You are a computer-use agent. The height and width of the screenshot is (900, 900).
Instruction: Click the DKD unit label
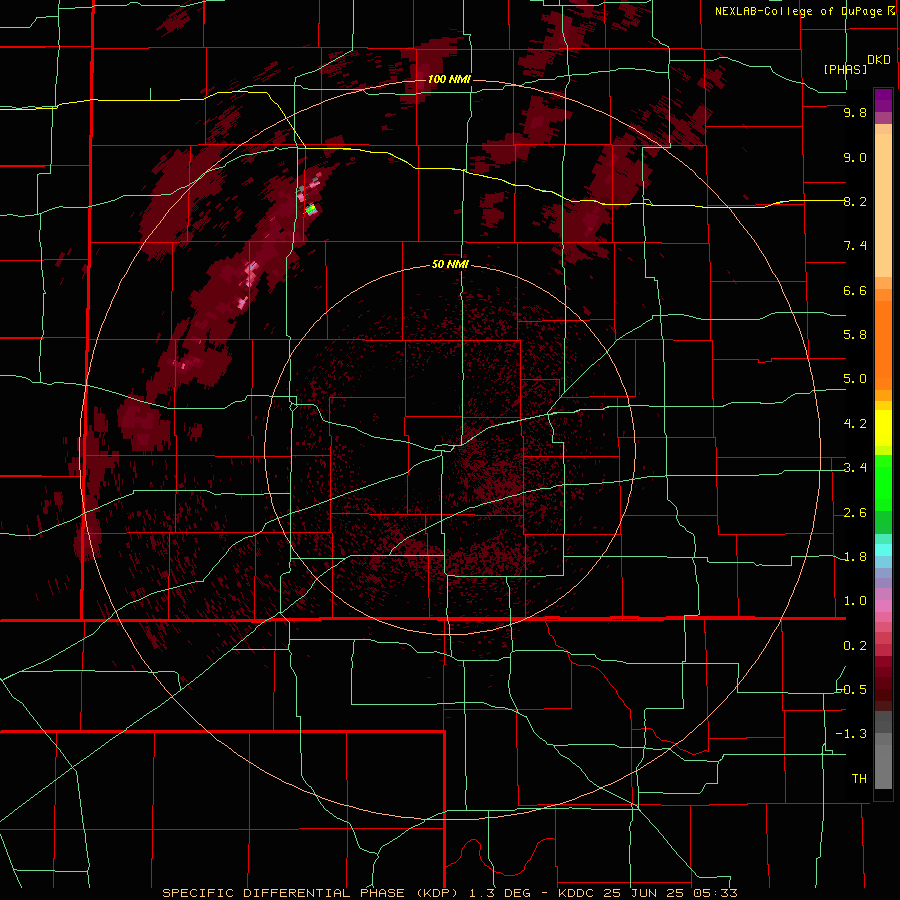(x=878, y=60)
